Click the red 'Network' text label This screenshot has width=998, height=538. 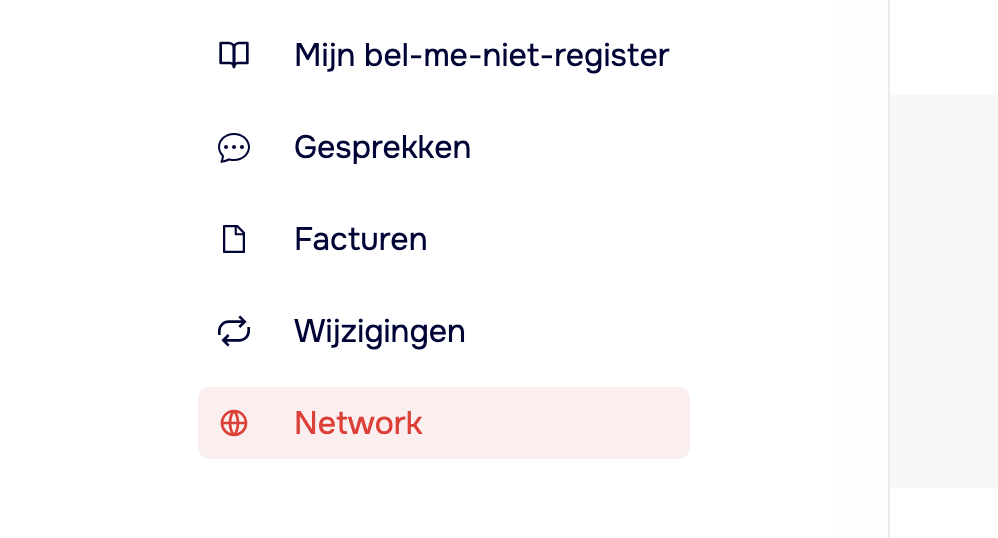(x=358, y=423)
